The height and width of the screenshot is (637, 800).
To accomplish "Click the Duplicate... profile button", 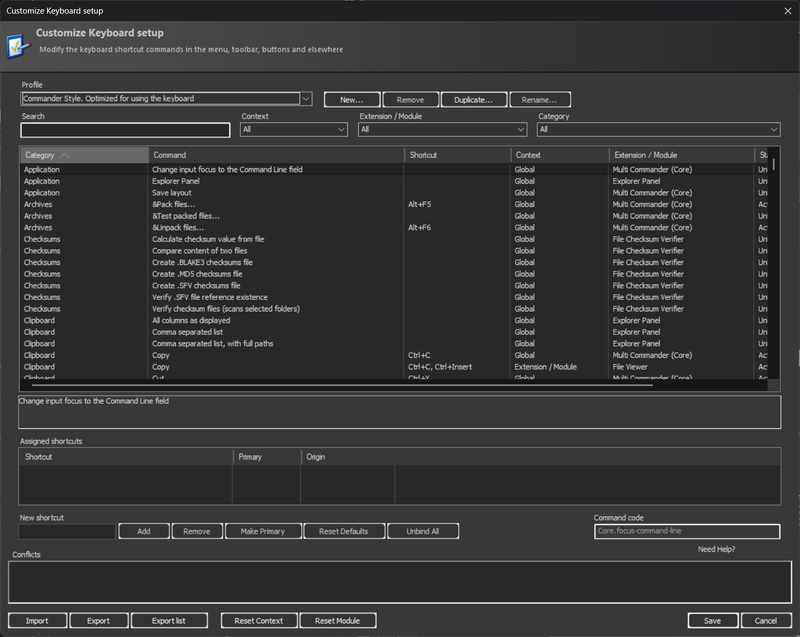I will pyautogui.click(x=473, y=100).
